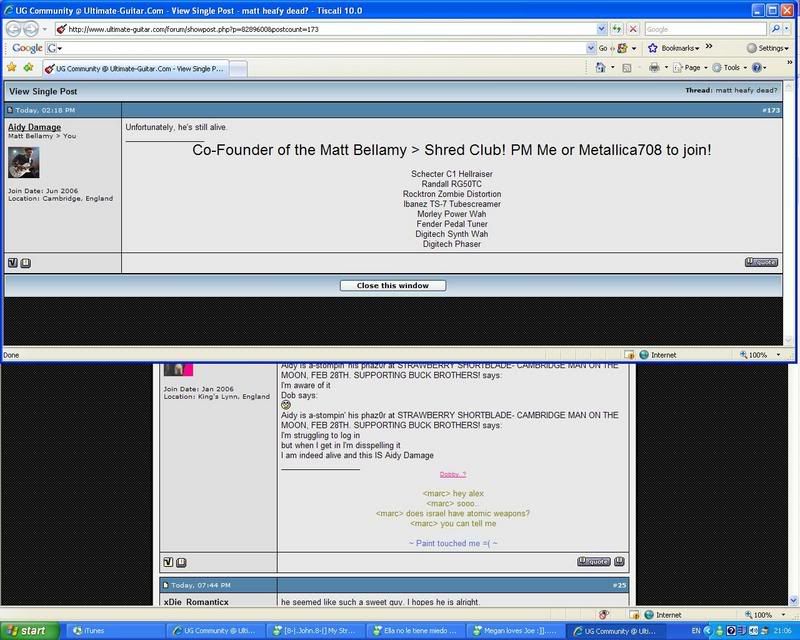Open the 'matt heafy dead?' thread link

(x=746, y=90)
